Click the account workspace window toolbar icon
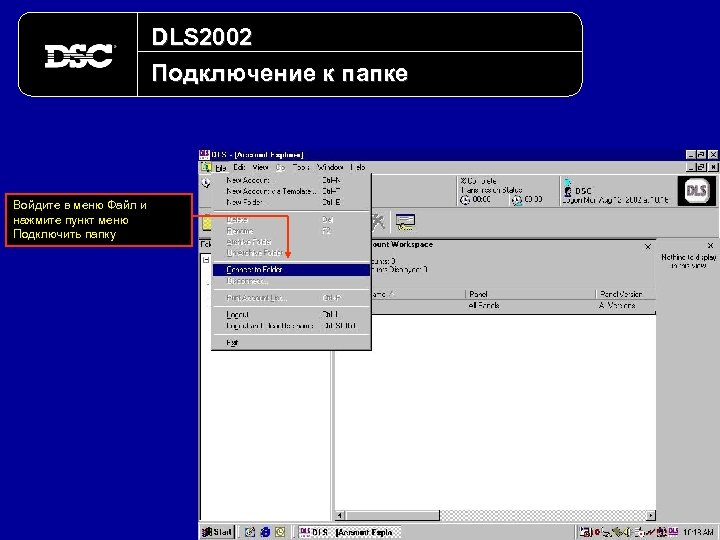Screen dimensions: 720x540 (x=405, y=222)
